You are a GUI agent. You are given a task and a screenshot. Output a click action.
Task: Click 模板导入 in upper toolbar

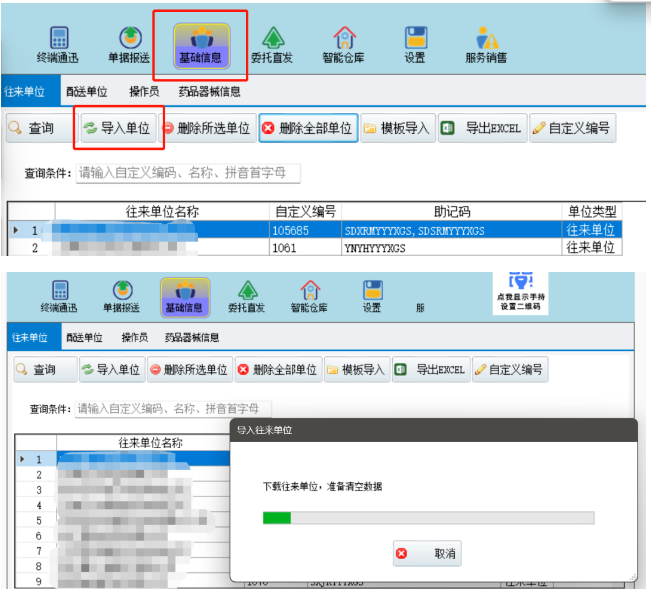coord(398,128)
